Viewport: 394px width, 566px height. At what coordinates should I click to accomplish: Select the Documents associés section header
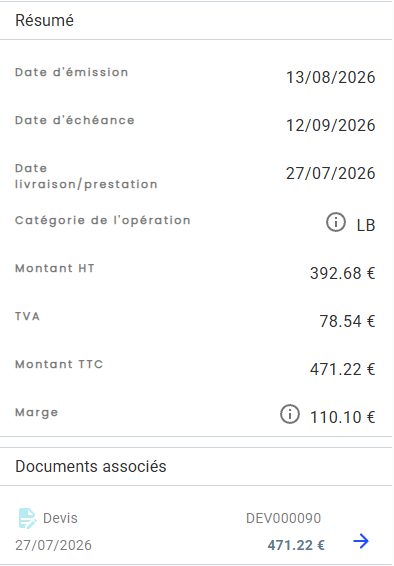(91, 466)
